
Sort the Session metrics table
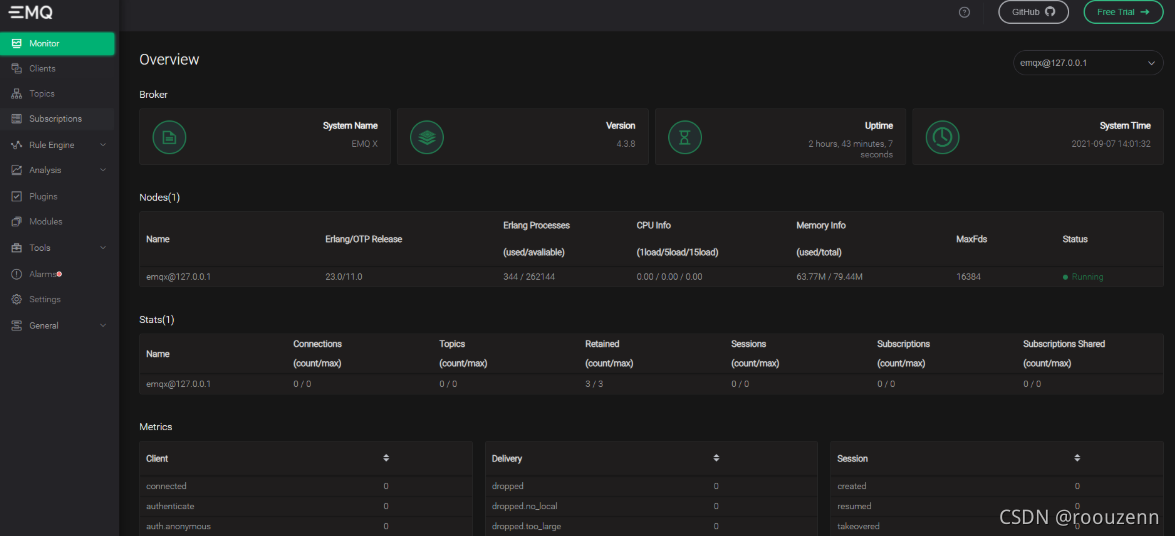coord(1077,457)
